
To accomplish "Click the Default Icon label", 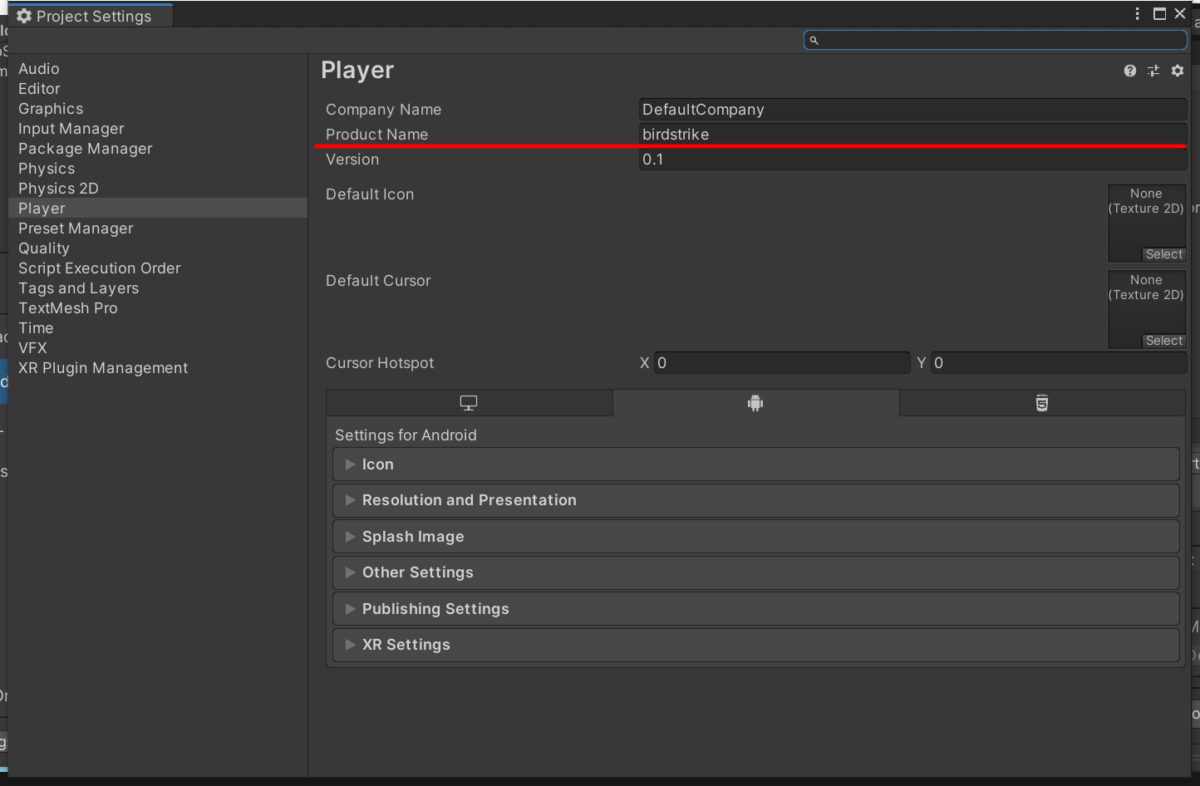I will coord(370,194).
